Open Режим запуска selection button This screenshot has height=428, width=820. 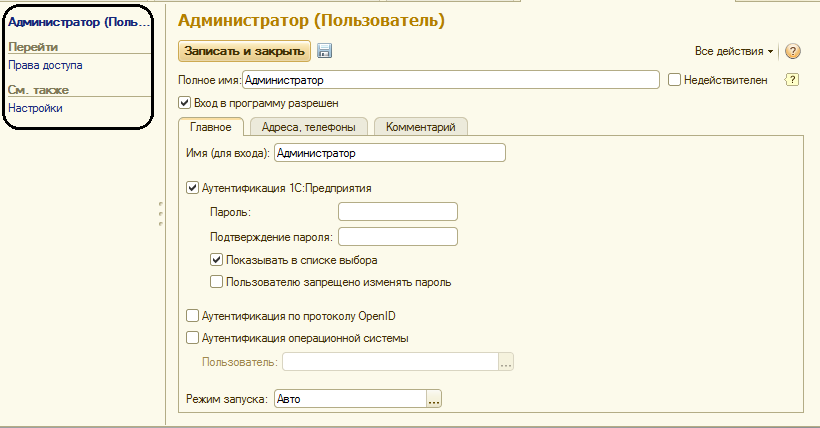coord(434,399)
